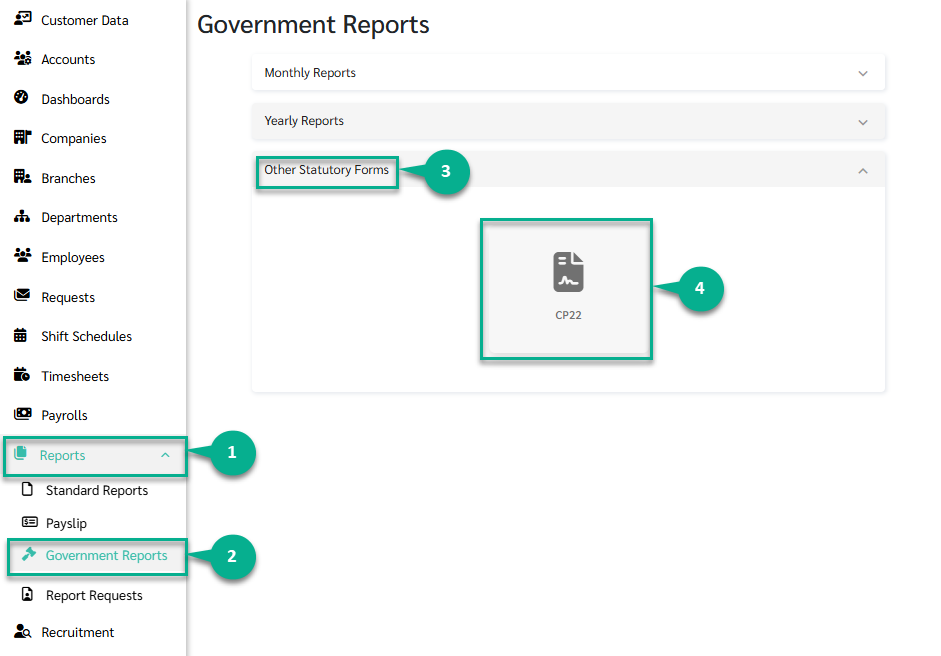Select Government Reports submenu item
The height and width of the screenshot is (656, 941).
click(x=106, y=556)
